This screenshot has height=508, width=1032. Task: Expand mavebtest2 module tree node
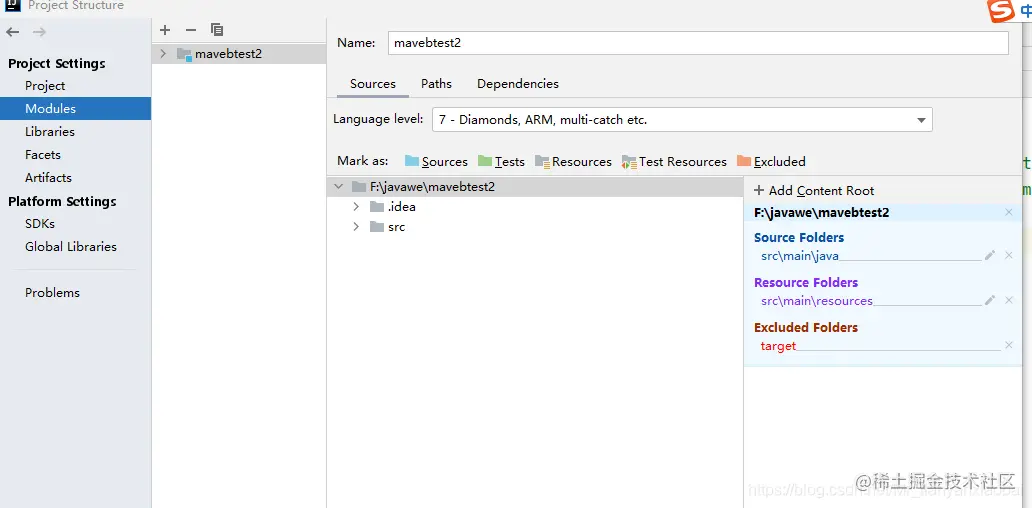164,54
